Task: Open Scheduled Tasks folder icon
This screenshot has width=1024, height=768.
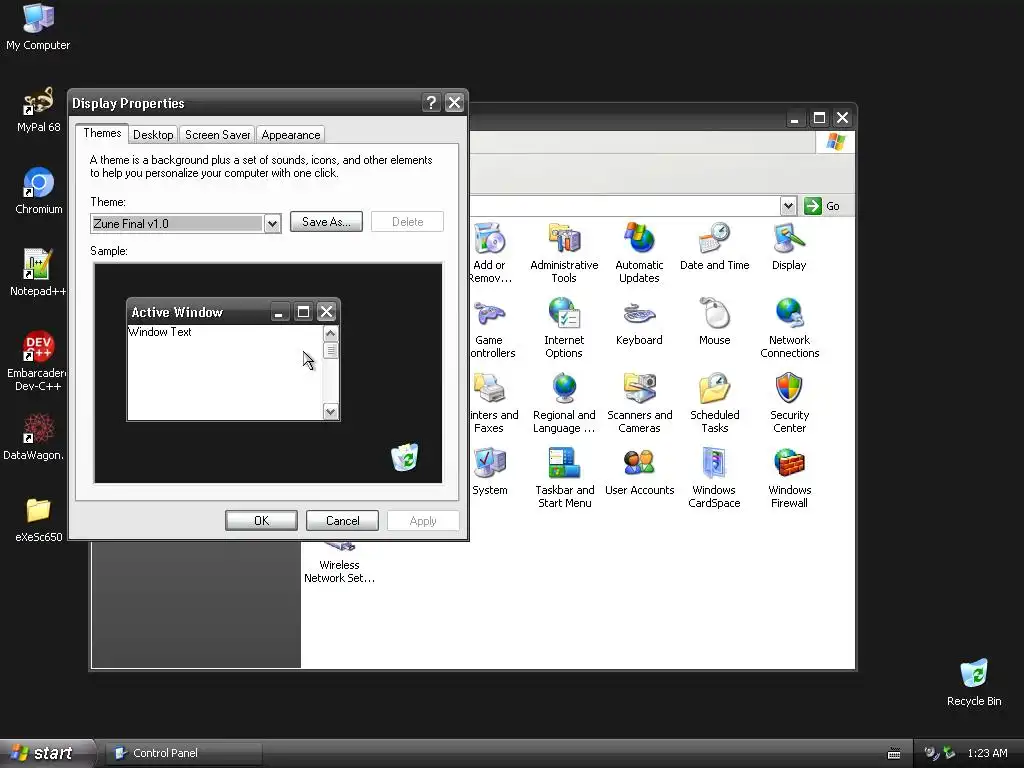Action: [x=714, y=403]
